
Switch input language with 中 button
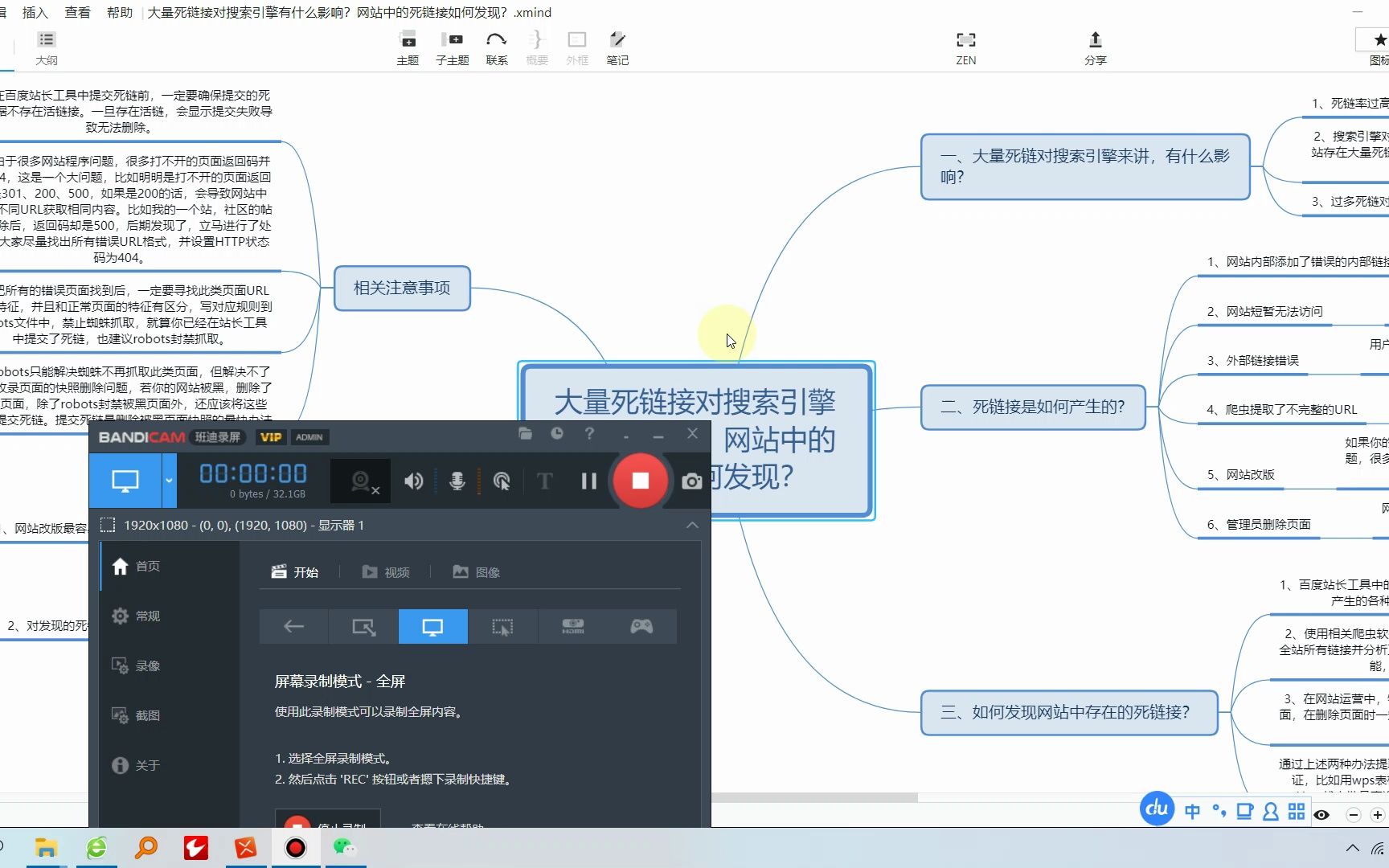(x=1193, y=812)
